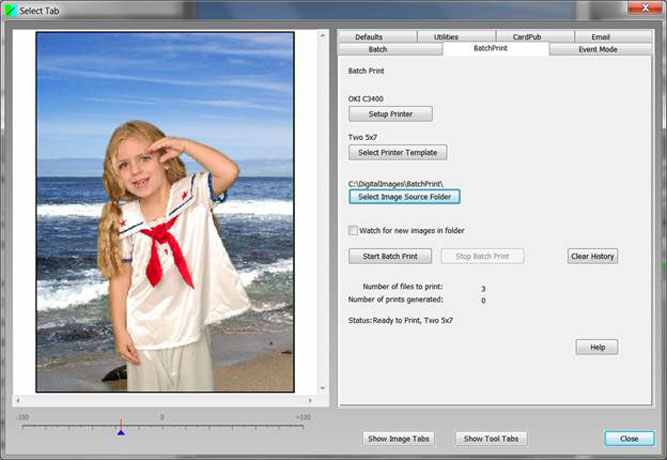Go to the Email tab
667x460 pixels.
tap(600, 37)
